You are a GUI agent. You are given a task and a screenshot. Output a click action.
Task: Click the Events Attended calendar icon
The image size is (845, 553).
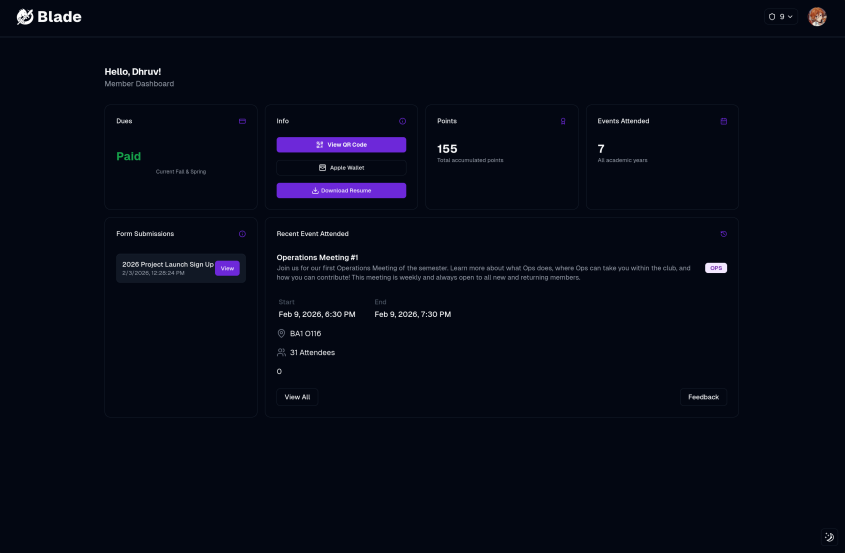pyautogui.click(x=724, y=121)
